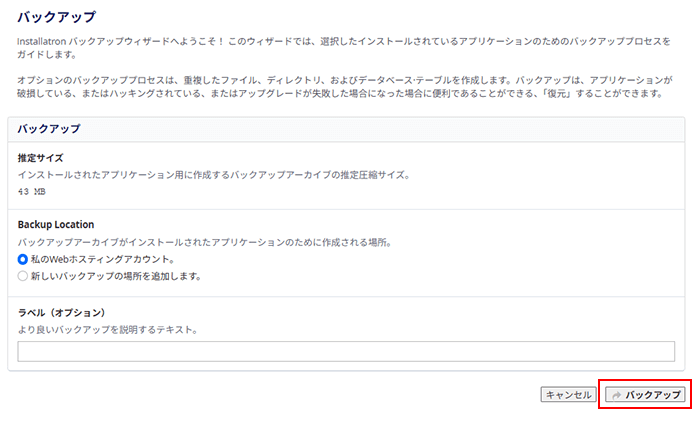Click the word Installatron in the intro
The height and width of the screenshot is (422, 700).
(x=42, y=42)
